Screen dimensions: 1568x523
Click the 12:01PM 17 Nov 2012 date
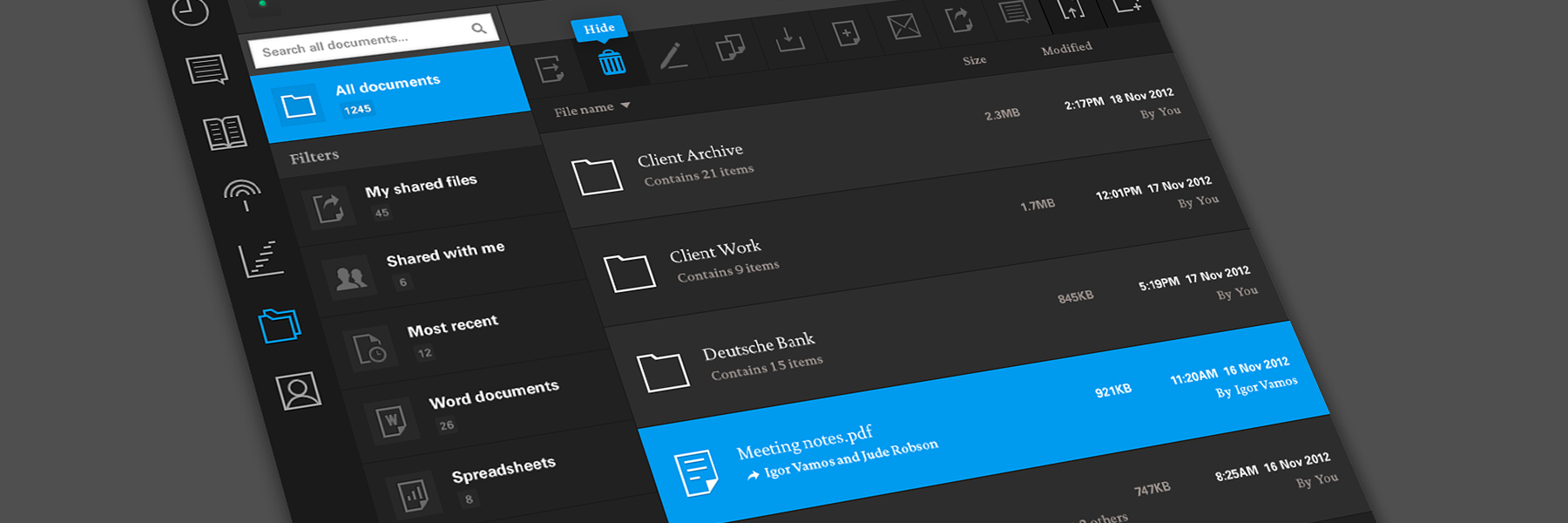[x=1153, y=187]
